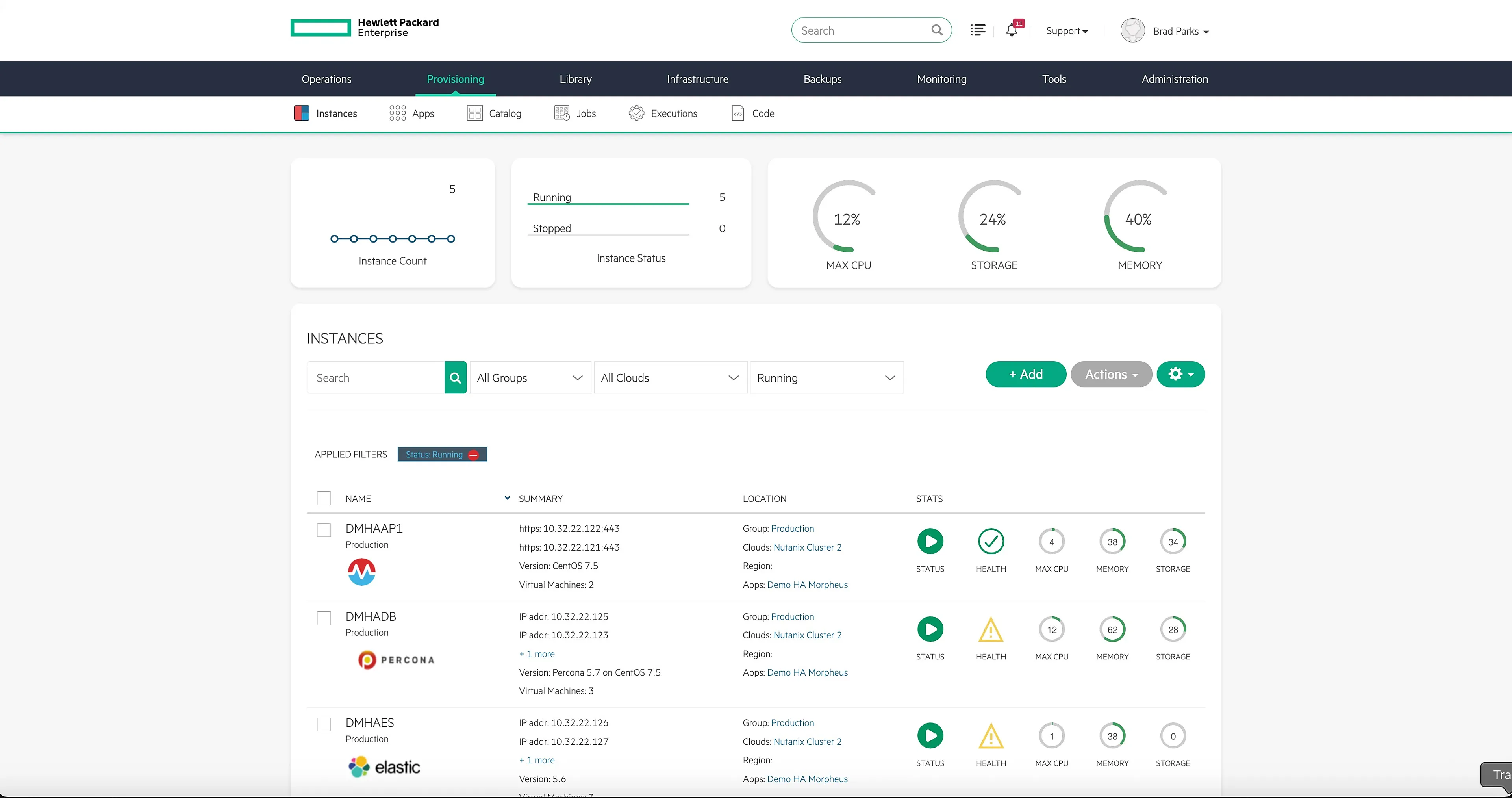Expand the All Groups dropdown
1512x798 pixels.
coord(530,378)
